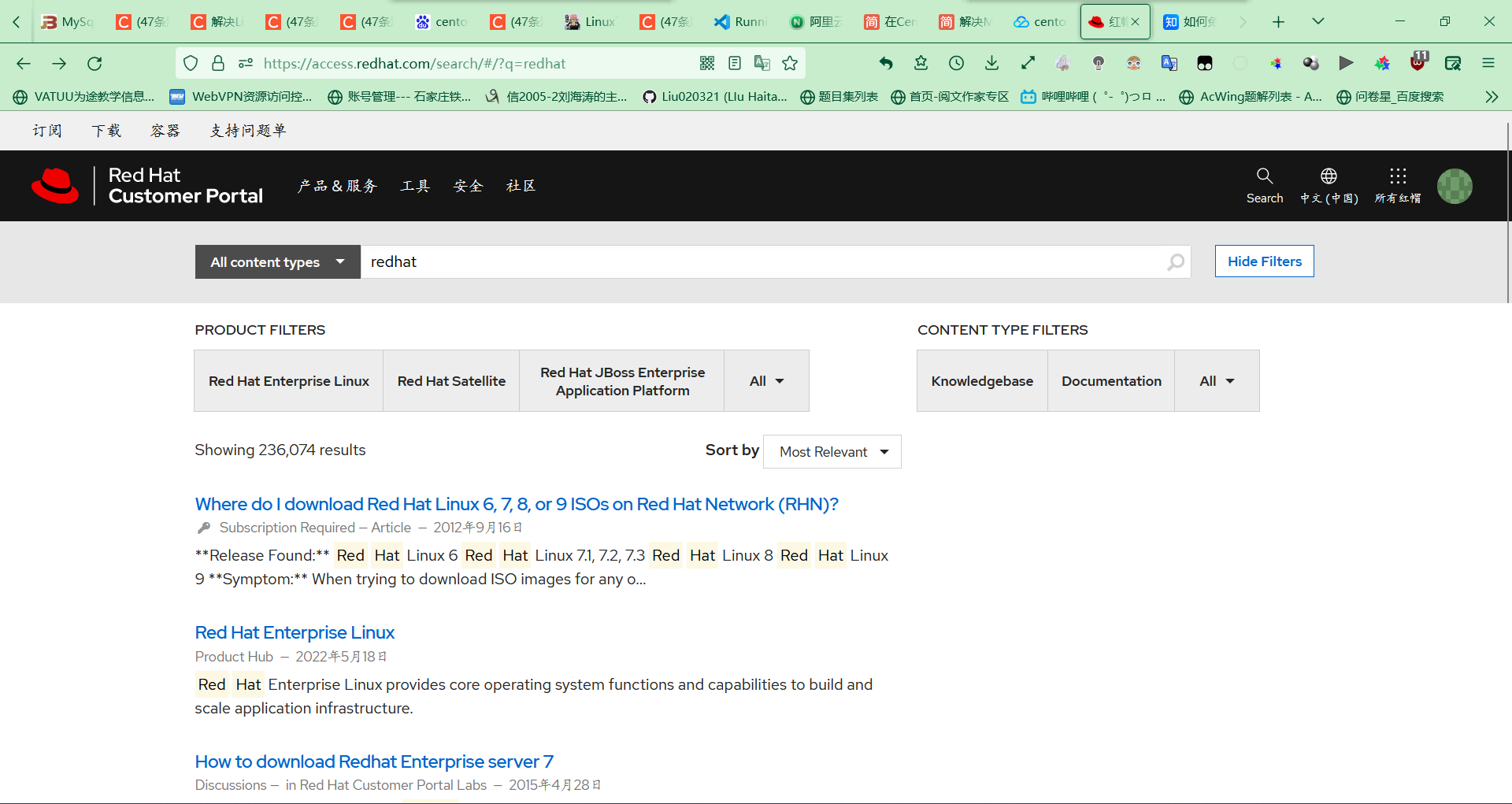Click Hide Filters button
This screenshot has height=804, width=1512.
coord(1264,261)
